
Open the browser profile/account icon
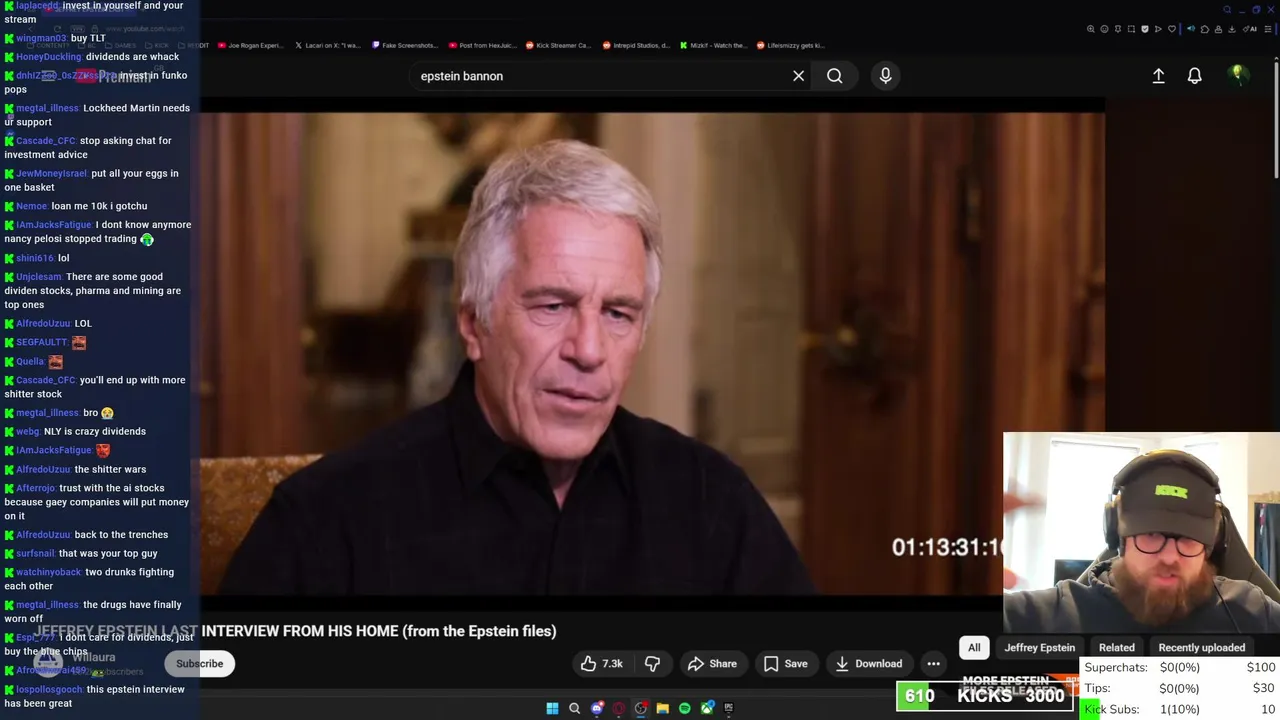(x=1218, y=29)
